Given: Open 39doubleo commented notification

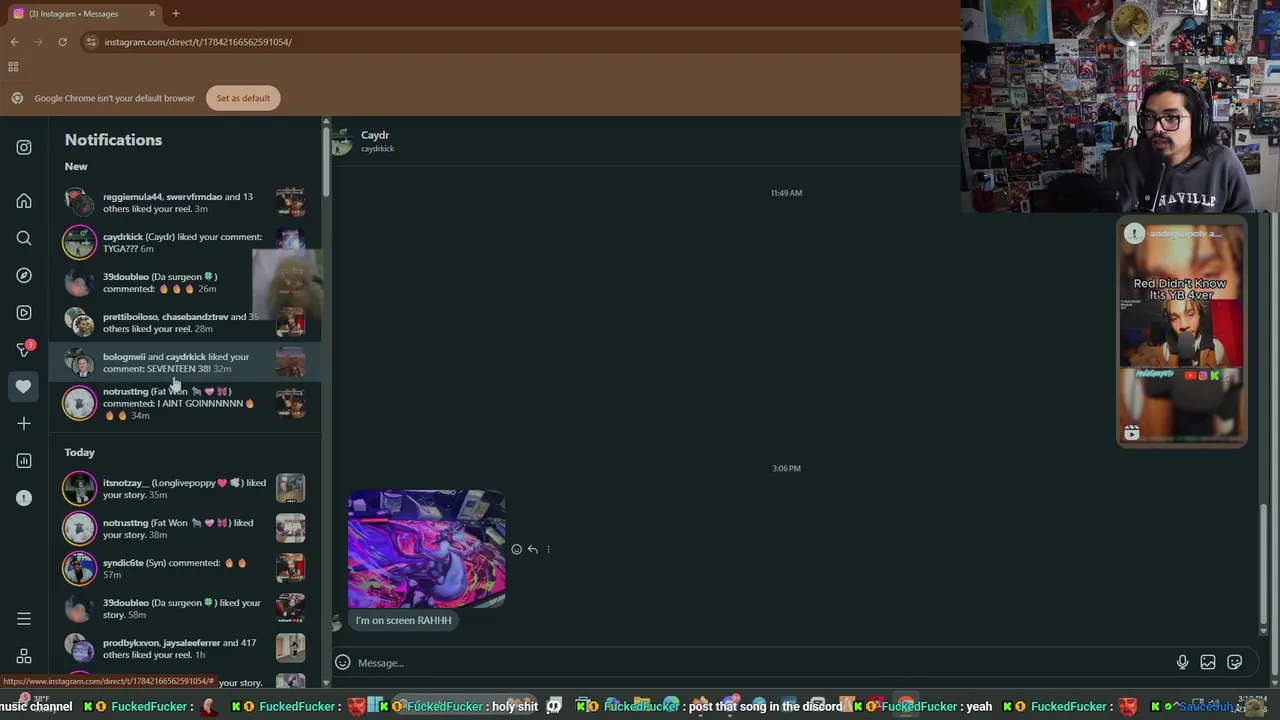Looking at the screenshot, I should click(185, 282).
